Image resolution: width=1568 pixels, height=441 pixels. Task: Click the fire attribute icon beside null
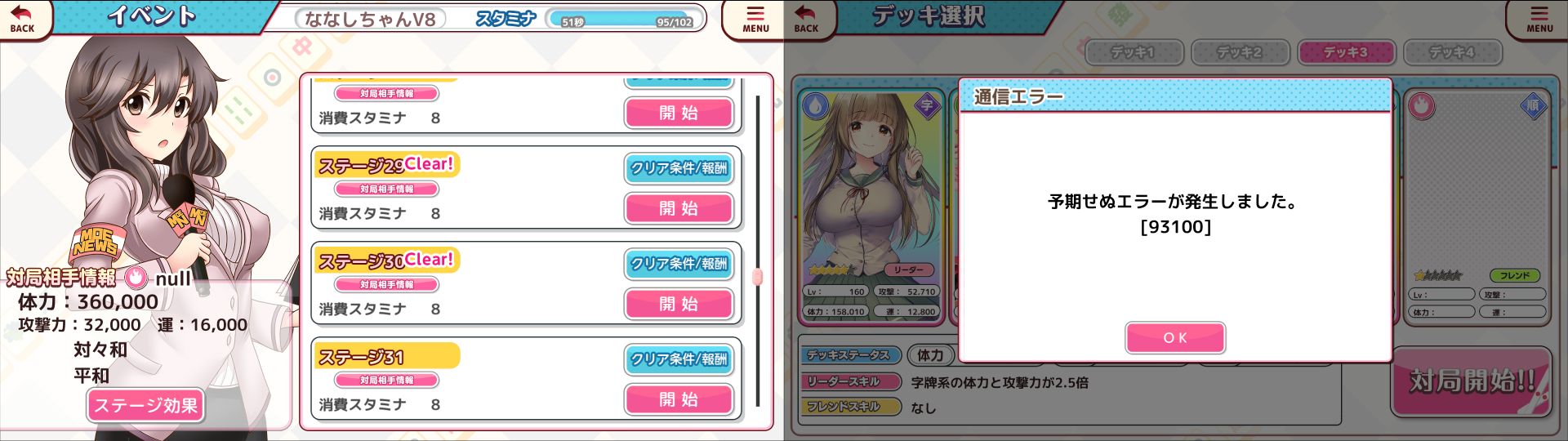tap(136, 278)
